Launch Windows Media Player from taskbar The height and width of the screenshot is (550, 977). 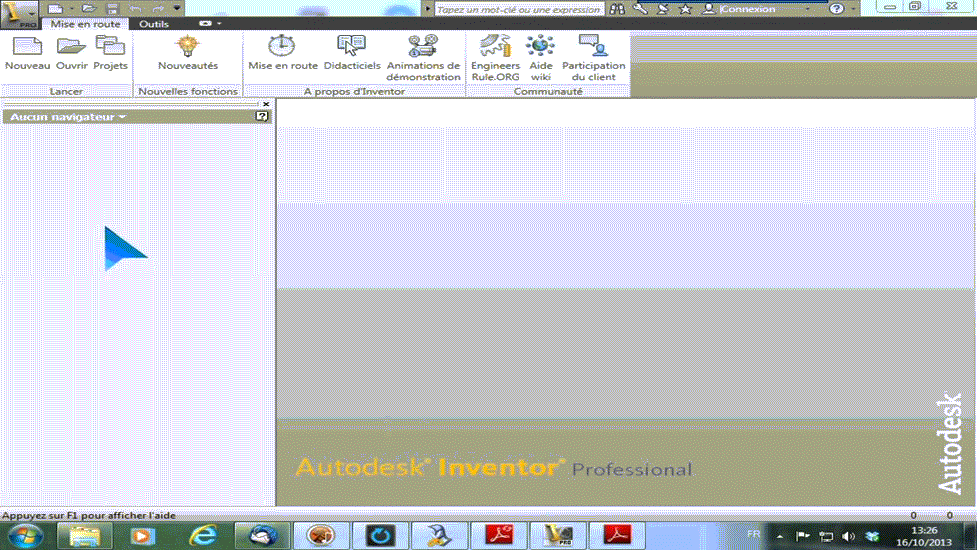(x=143, y=536)
